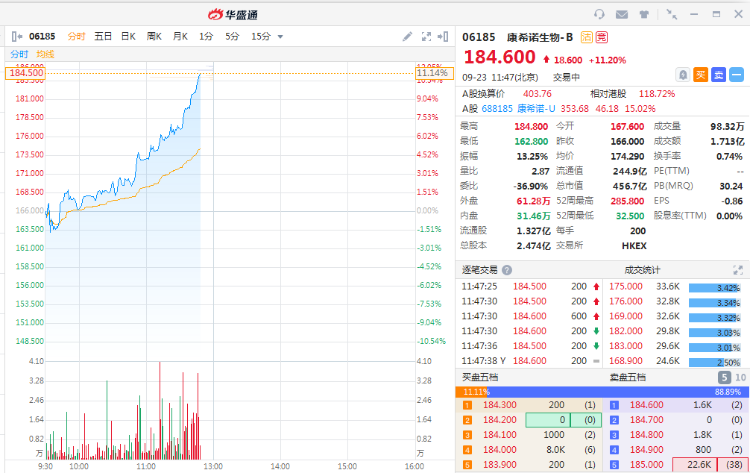Select the 1分 one-minute chart

206,36
